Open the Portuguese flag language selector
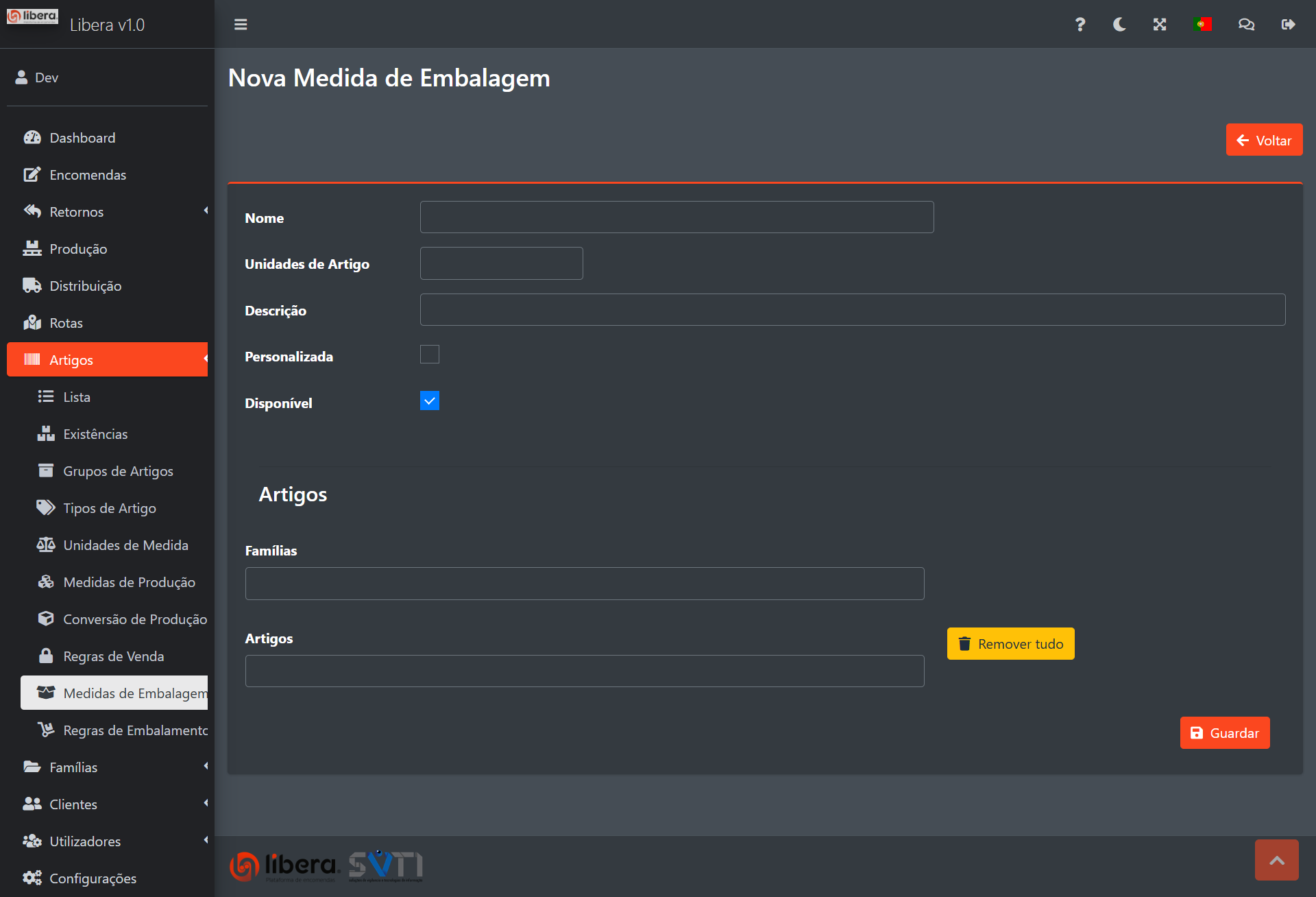Image resolution: width=1316 pixels, height=897 pixels. (1202, 25)
